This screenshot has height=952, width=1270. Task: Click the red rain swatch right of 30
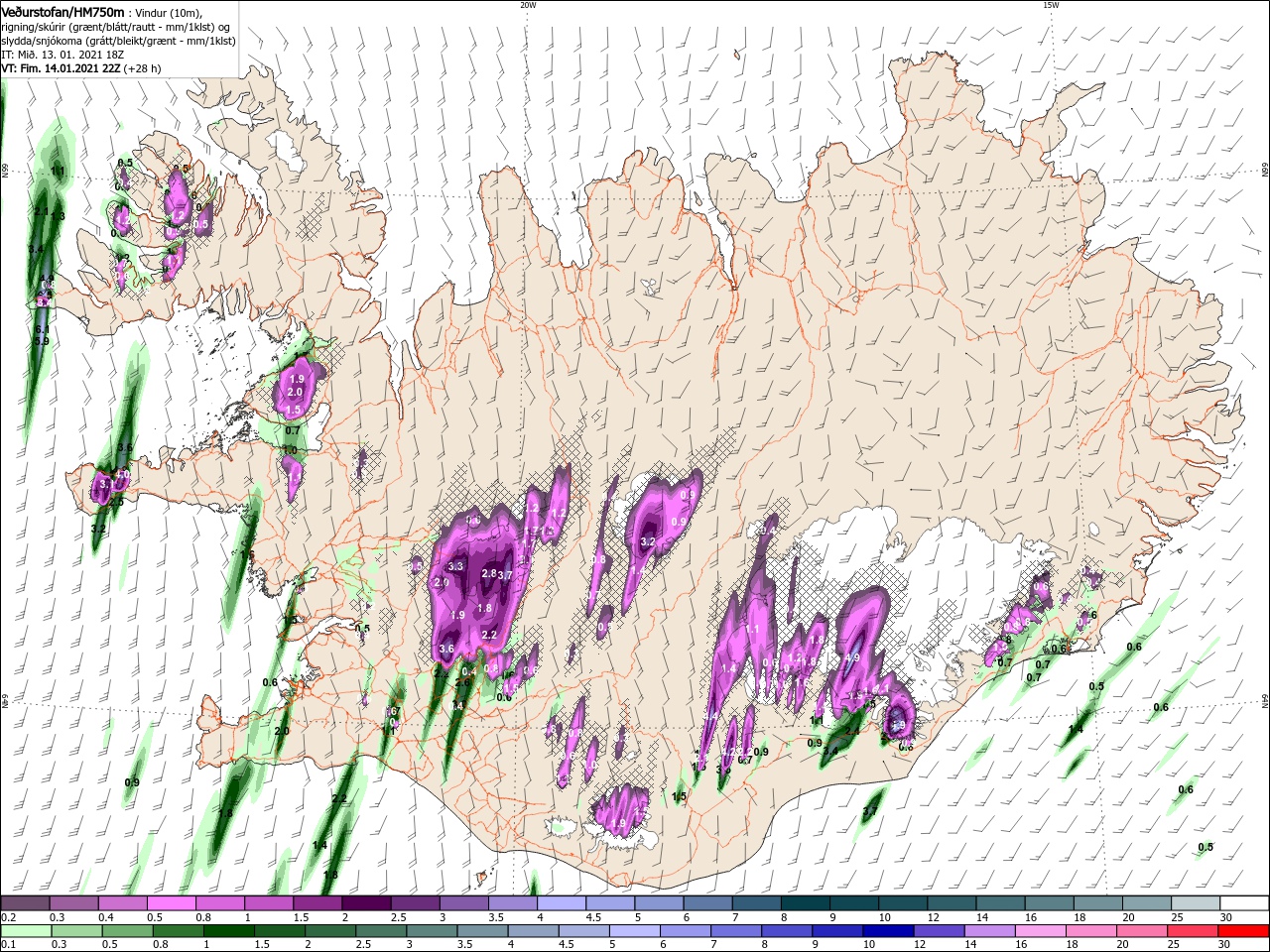coord(1242,931)
